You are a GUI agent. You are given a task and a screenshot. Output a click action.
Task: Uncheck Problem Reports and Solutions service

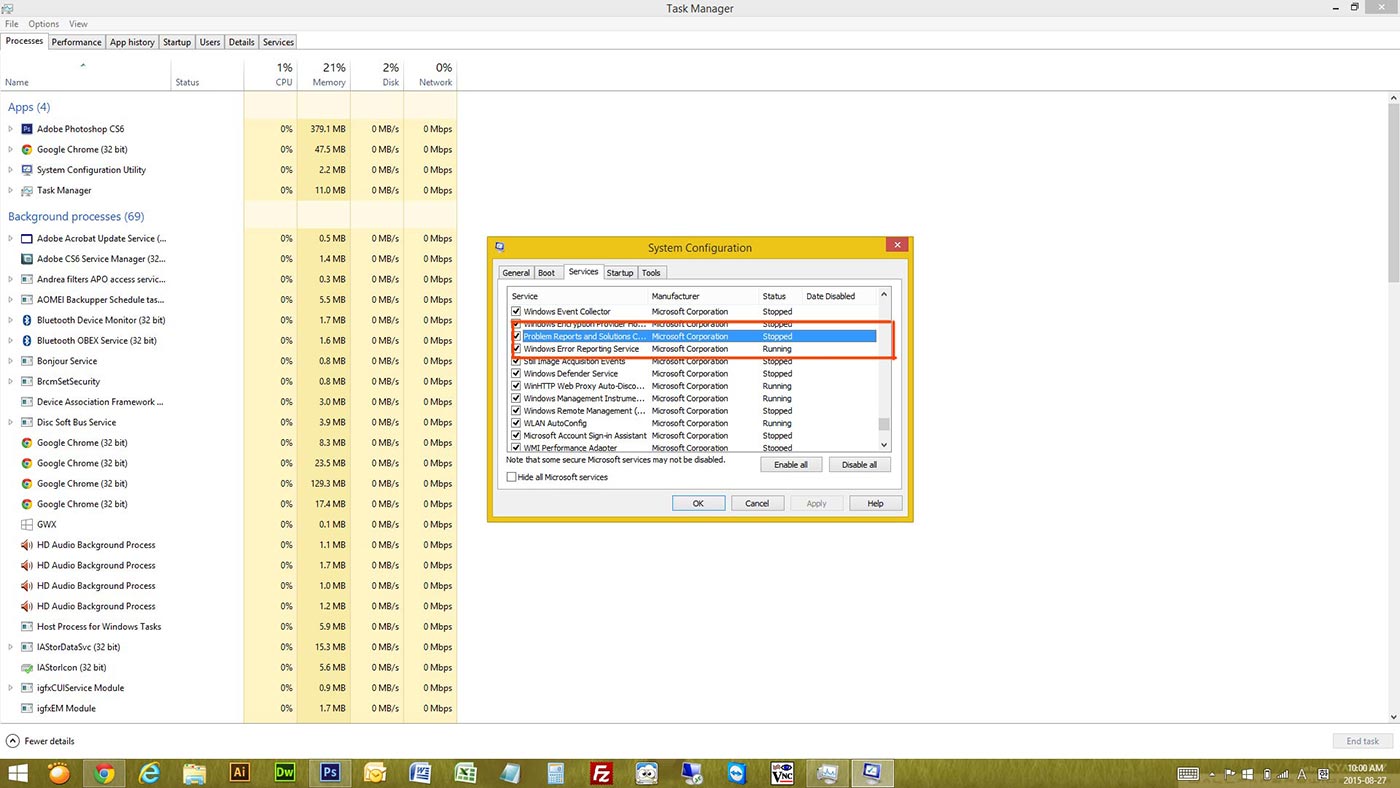(517, 337)
